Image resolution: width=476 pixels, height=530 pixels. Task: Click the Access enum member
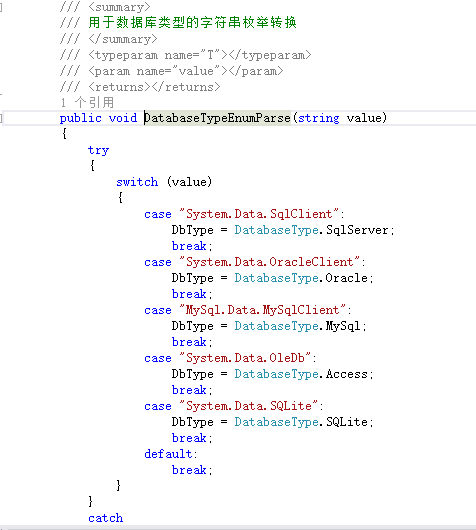(347, 374)
